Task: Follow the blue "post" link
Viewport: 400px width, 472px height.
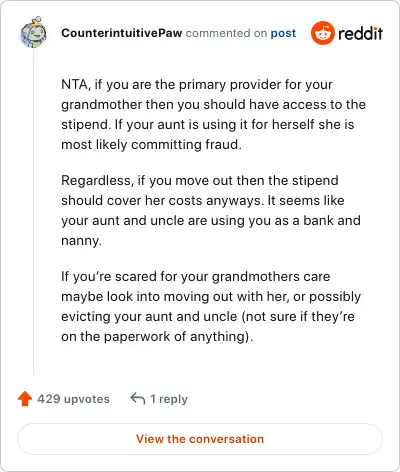Action: pyautogui.click(x=283, y=33)
